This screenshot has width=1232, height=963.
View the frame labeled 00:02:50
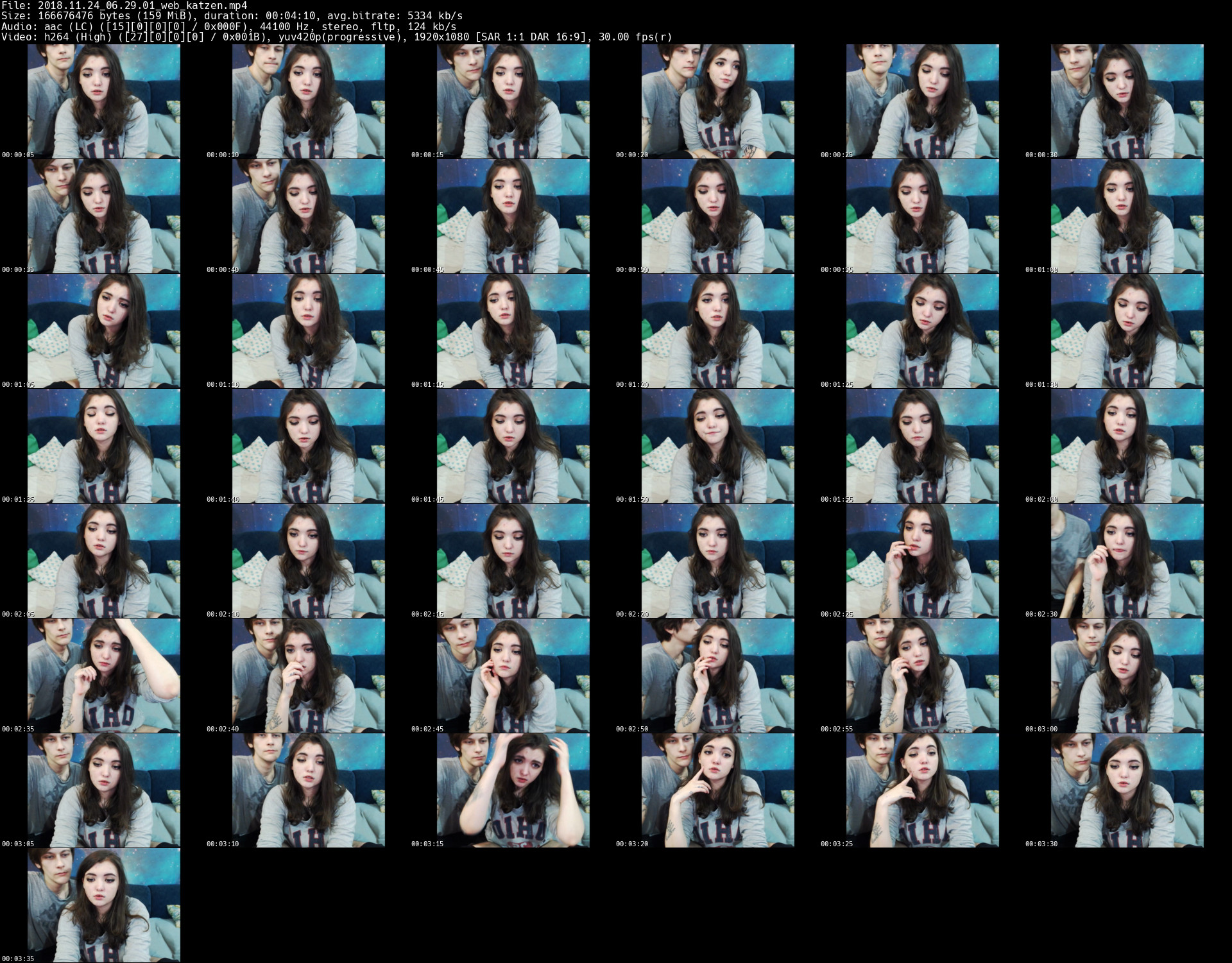(718, 676)
